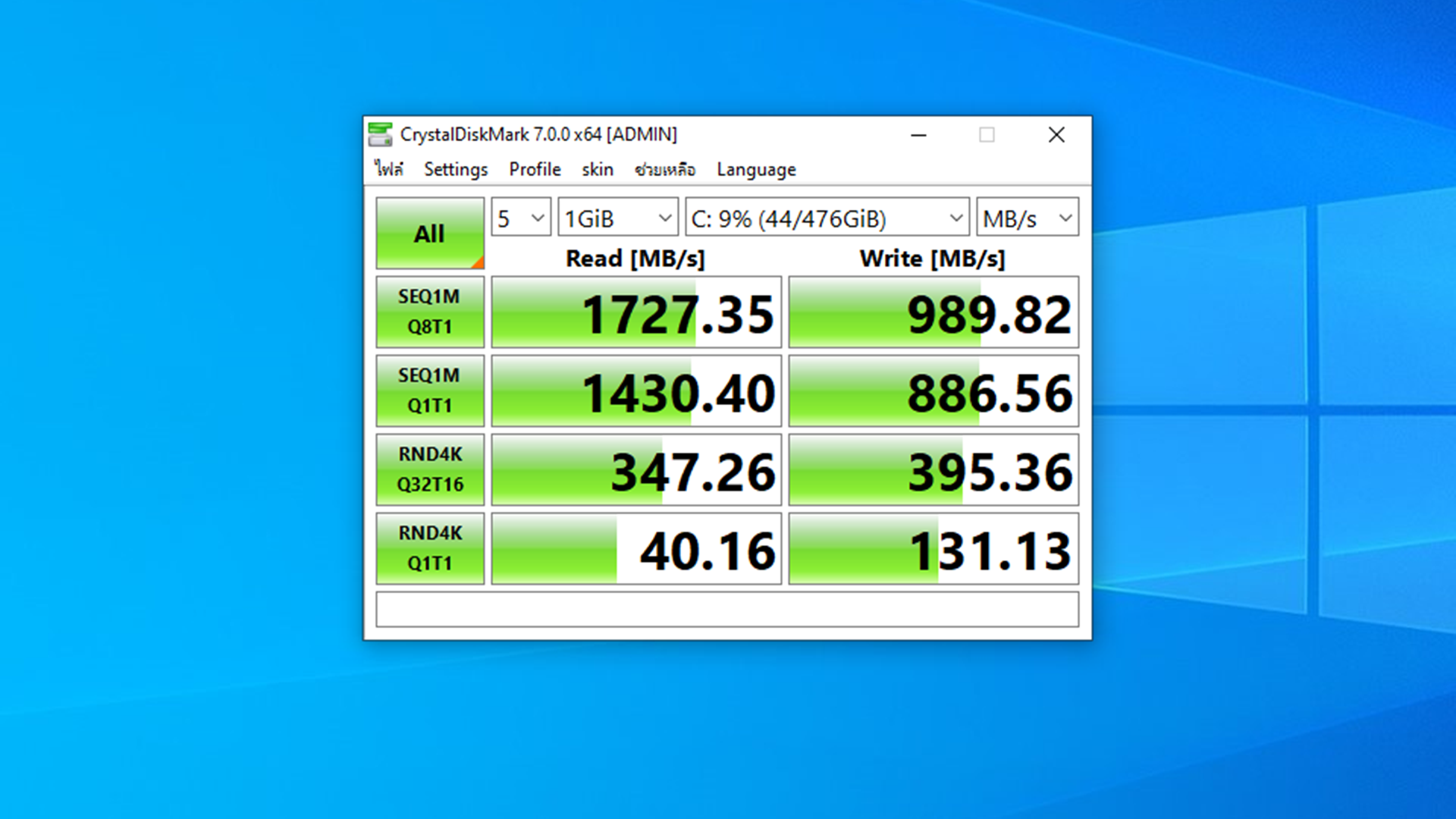This screenshot has height=819, width=1456.
Task: Click the SEQ1M Q1T1 read result 1430.40
Action: [636, 391]
